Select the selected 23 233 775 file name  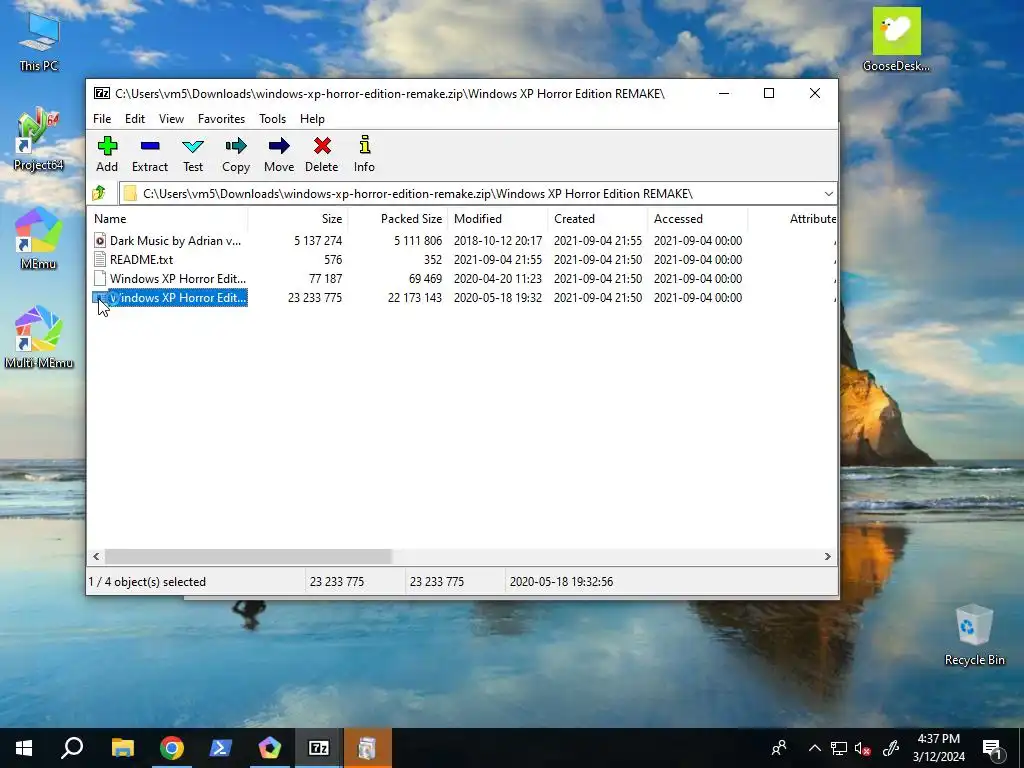[x=178, y=297]
